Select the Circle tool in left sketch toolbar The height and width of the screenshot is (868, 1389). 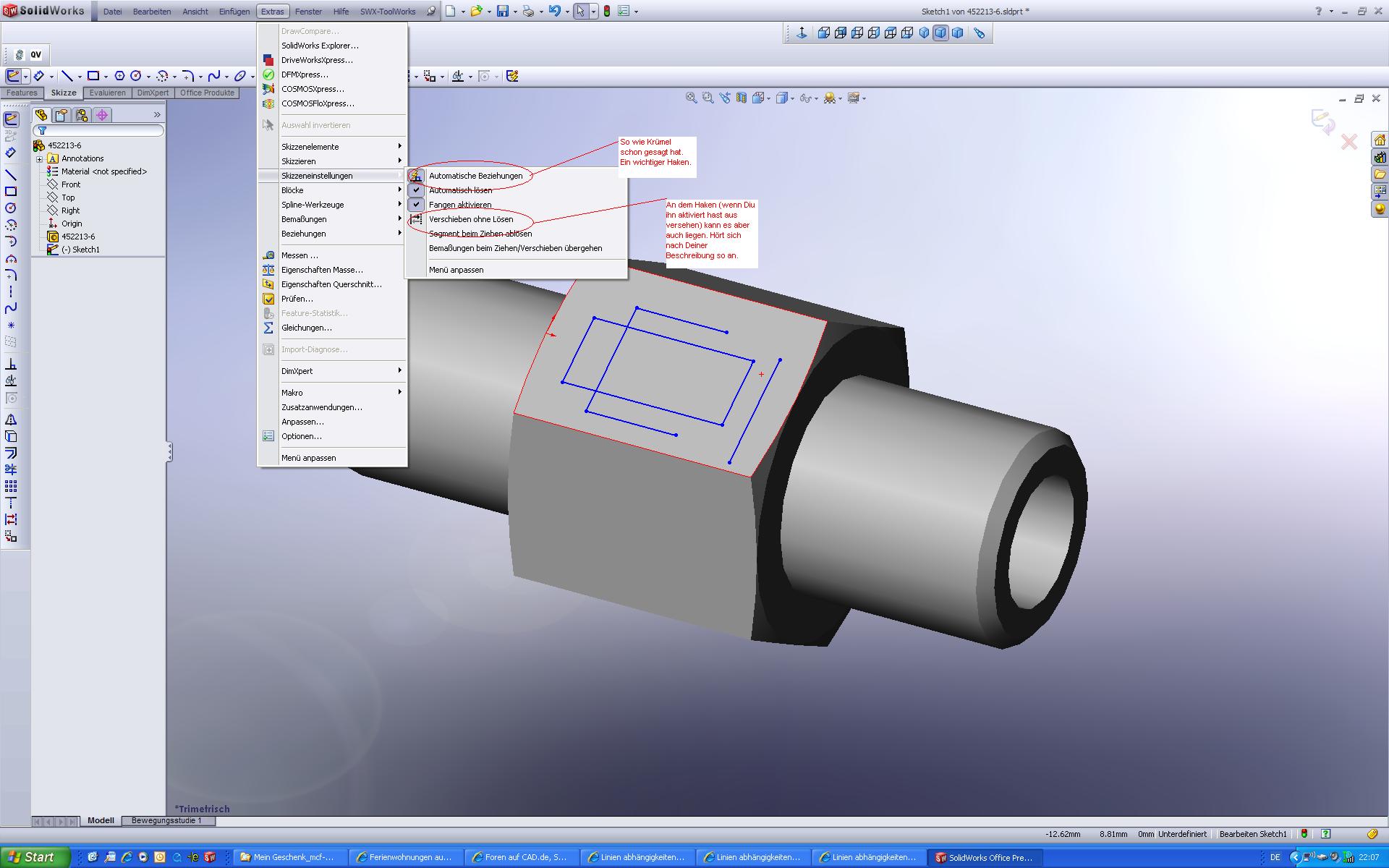[x=11, y=208]
